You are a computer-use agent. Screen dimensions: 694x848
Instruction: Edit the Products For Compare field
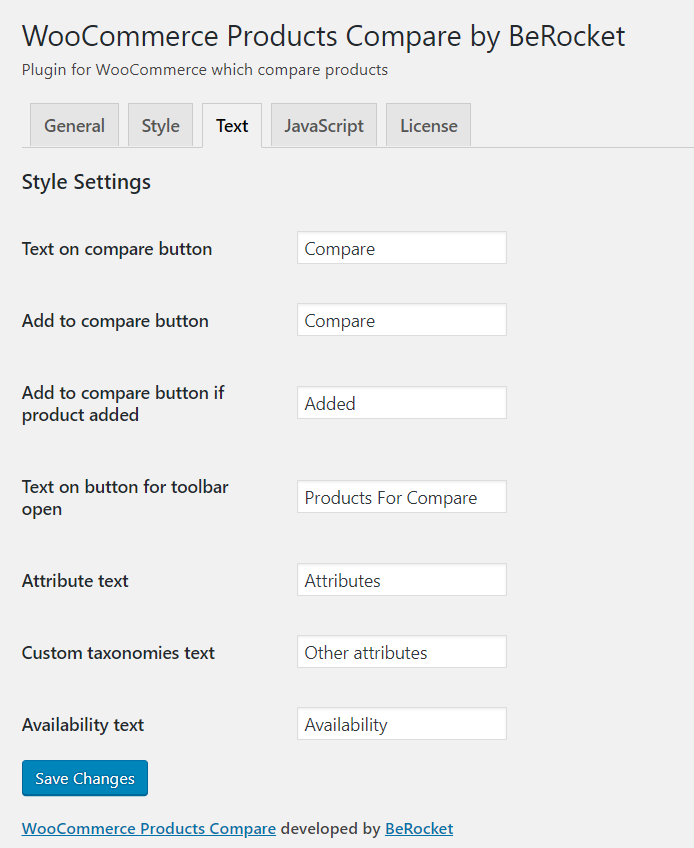click(402, 496)
